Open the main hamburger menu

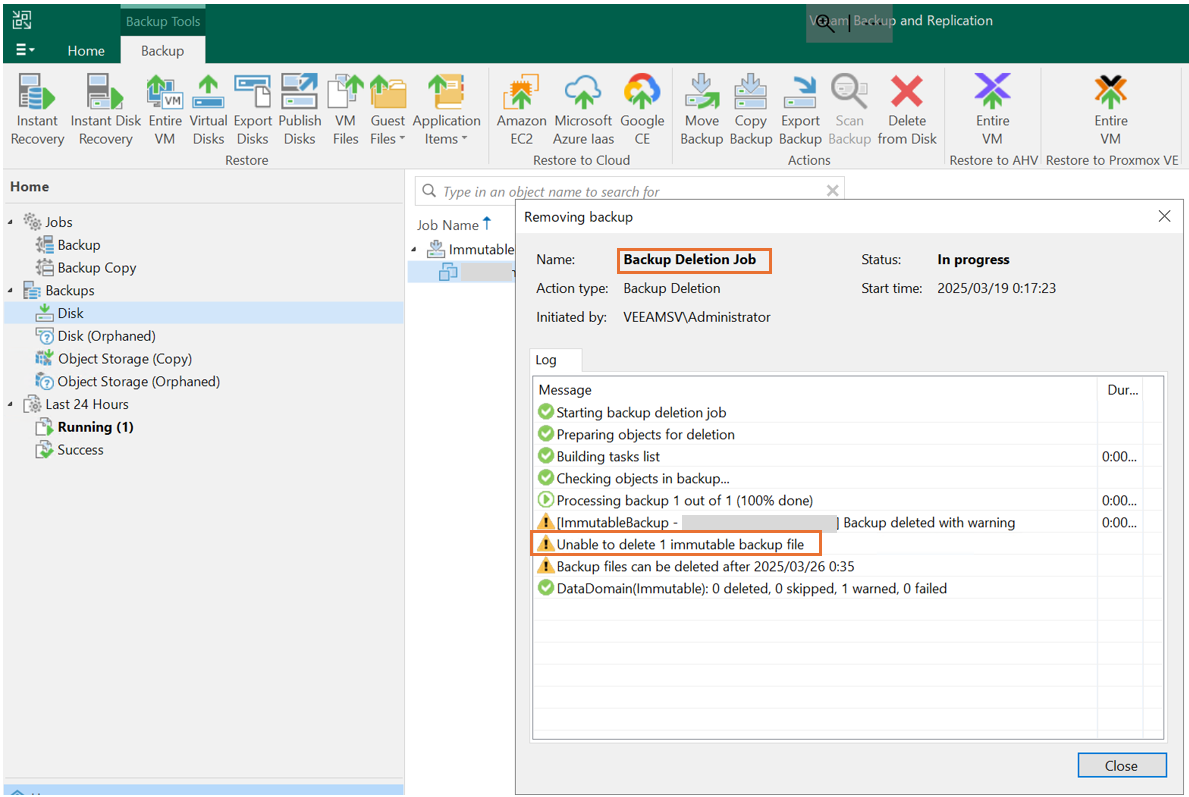(x=24, y=50)
